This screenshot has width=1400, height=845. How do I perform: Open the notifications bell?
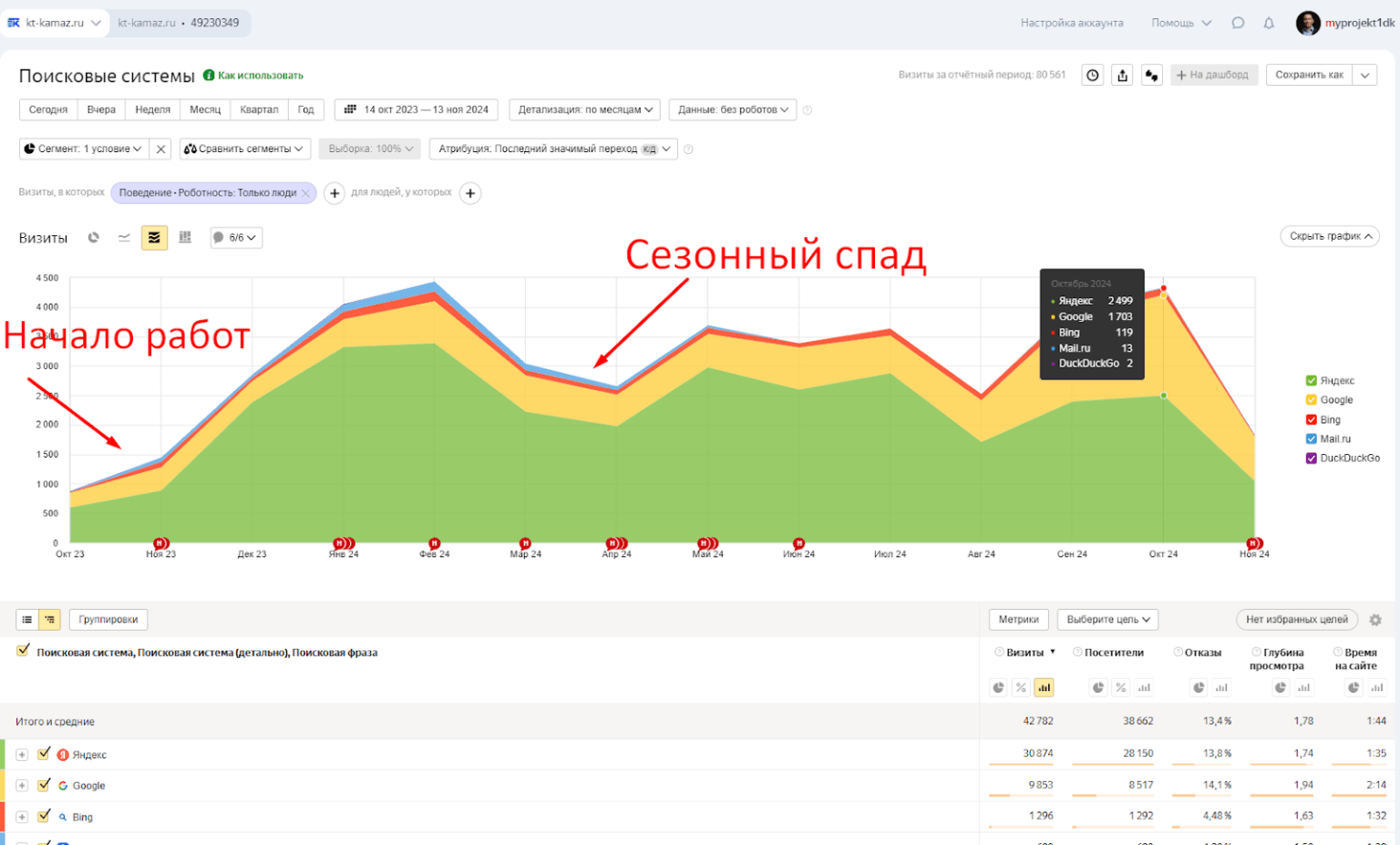coord(1269,23)
